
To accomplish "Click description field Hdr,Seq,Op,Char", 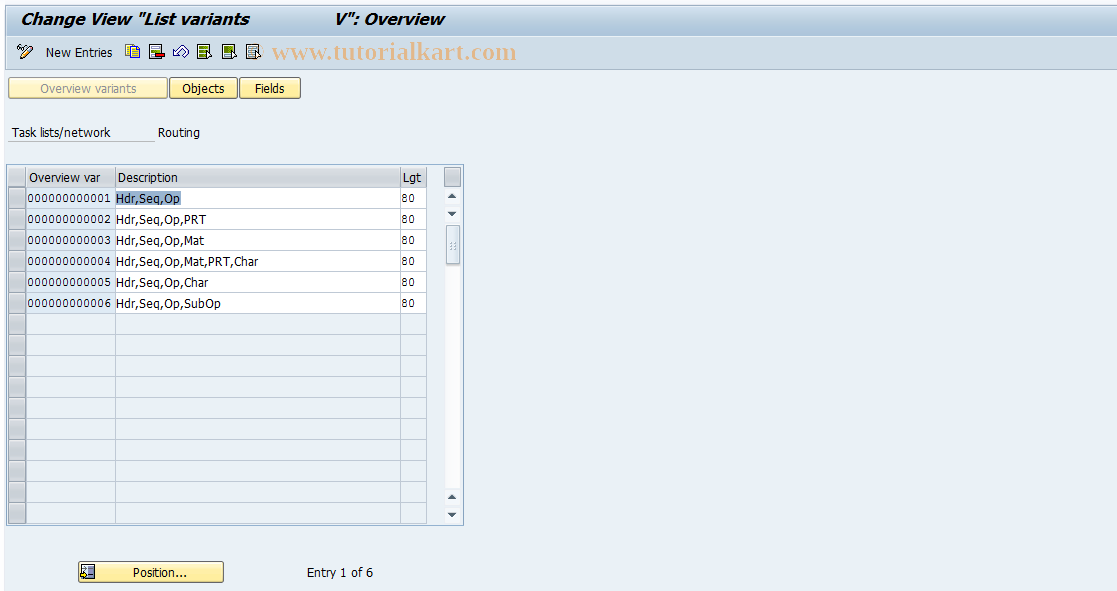I will coord(258,282).
